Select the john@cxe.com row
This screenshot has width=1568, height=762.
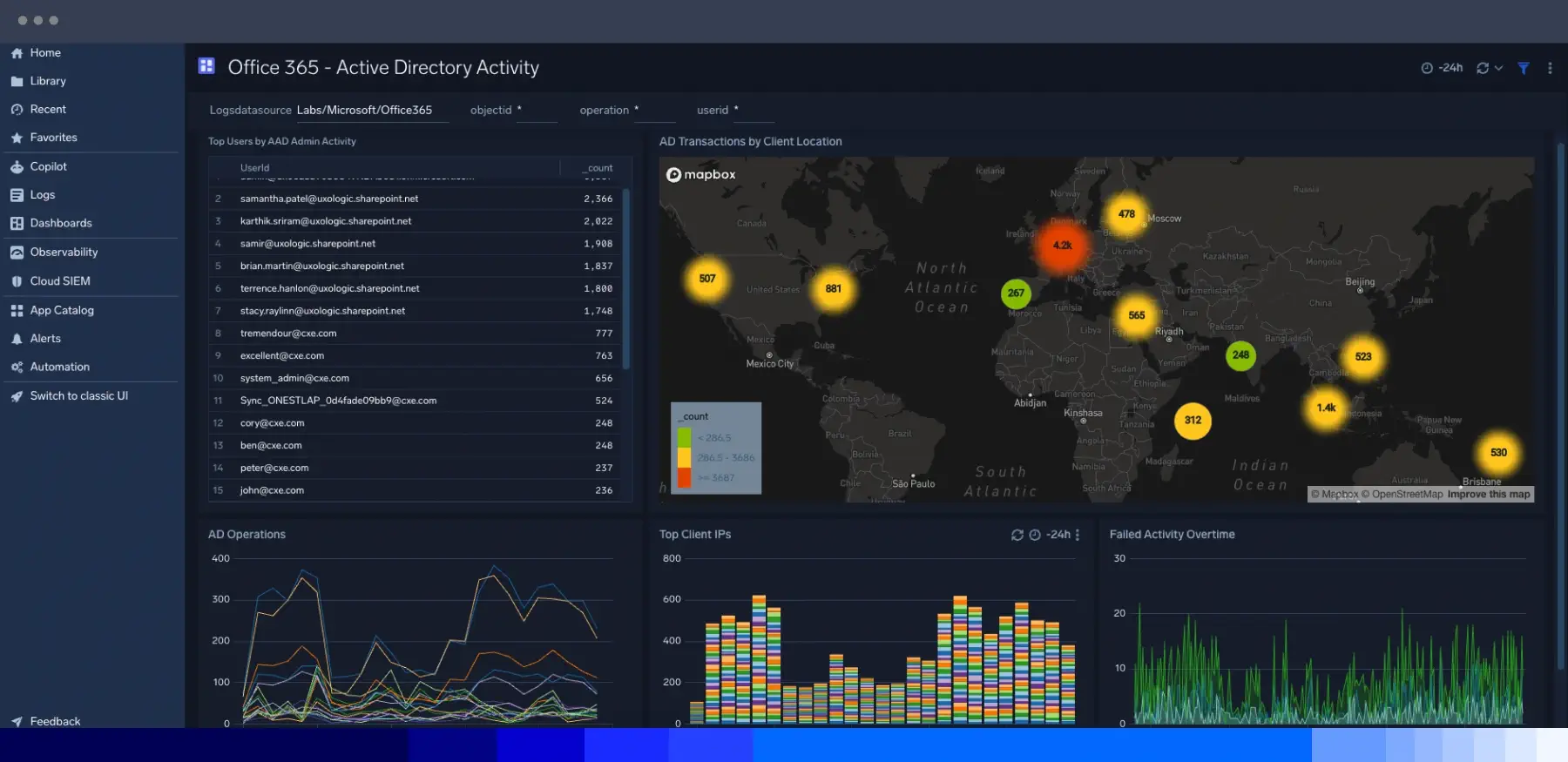click(415, 490)
